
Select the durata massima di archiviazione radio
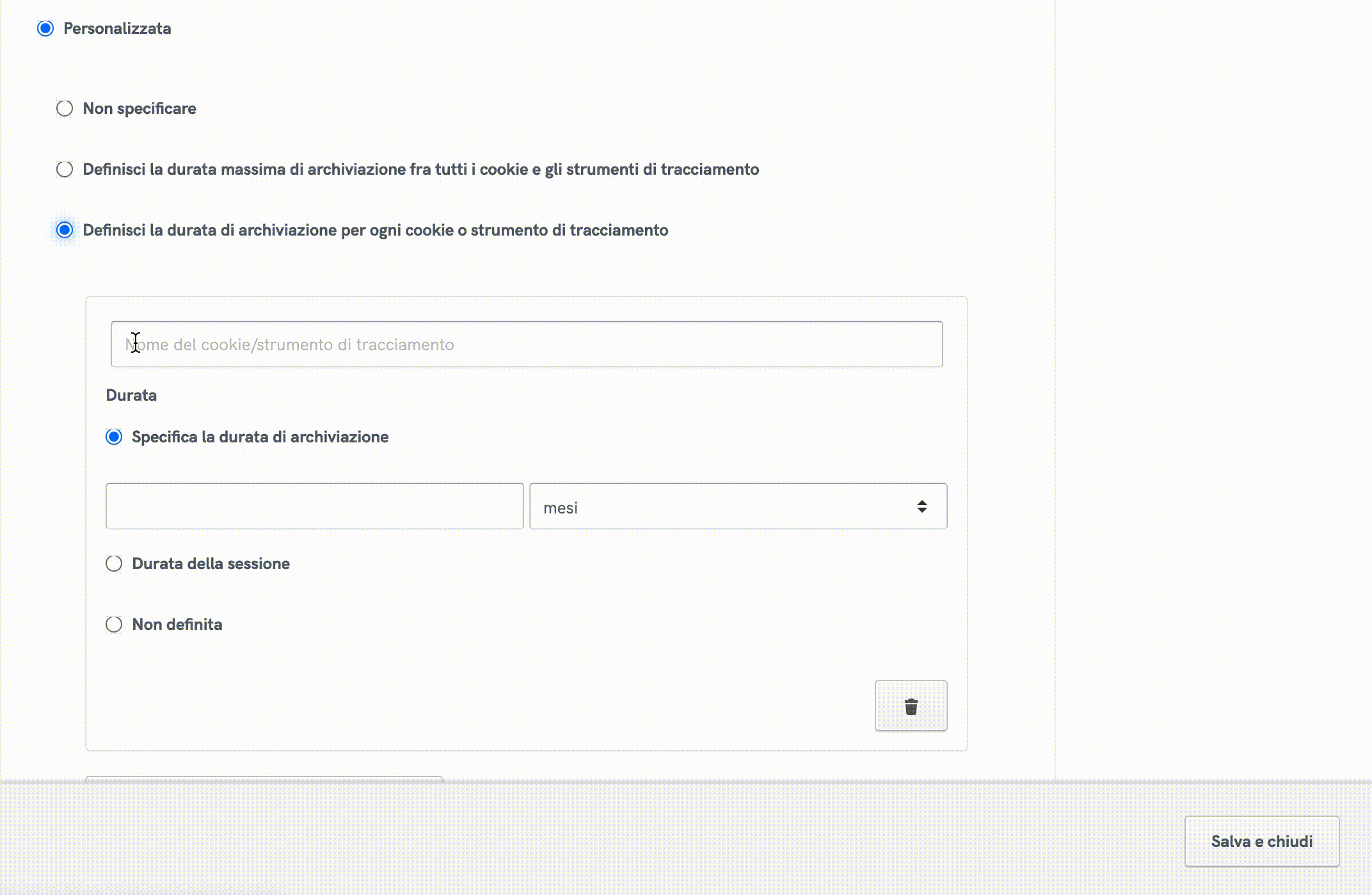click(x=65, y=170)
